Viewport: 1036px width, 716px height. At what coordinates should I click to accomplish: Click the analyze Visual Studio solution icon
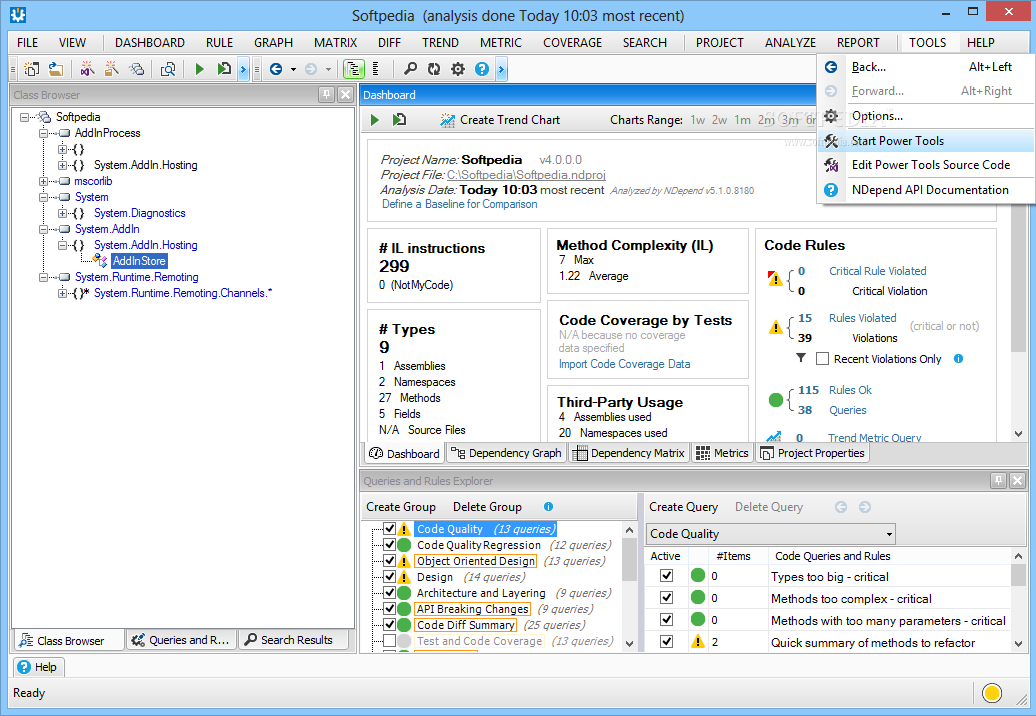(x=87, y=69)
